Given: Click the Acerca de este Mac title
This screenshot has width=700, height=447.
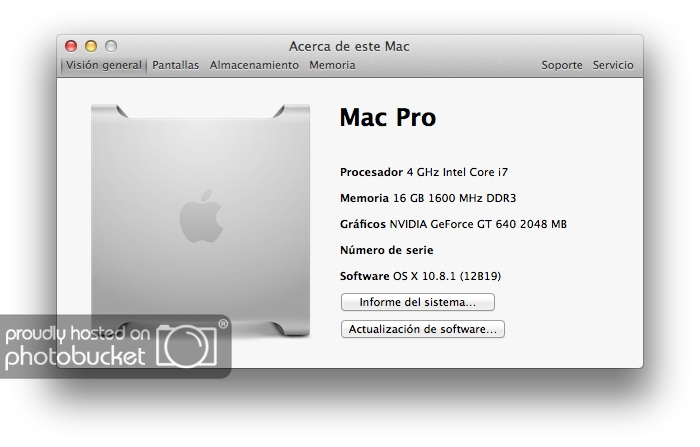Looking at the screenshot, I should point(349,46).
